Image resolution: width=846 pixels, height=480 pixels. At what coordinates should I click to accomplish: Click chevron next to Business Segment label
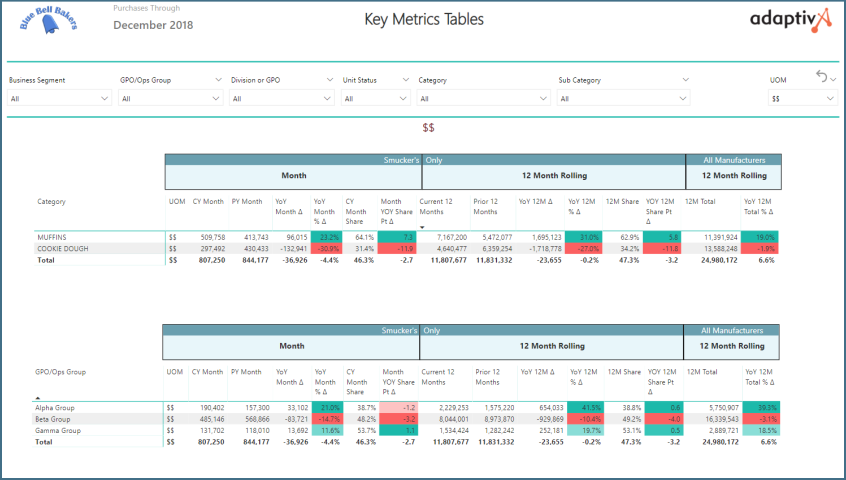(x=104, y=80)
